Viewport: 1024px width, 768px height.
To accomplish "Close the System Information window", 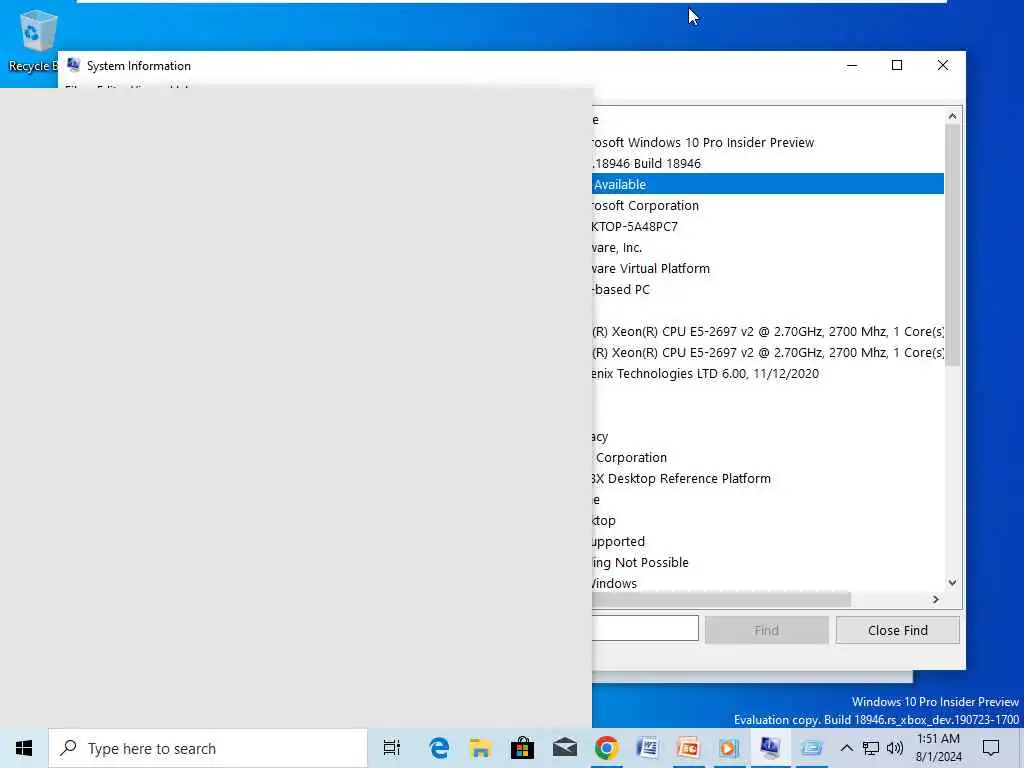I will (942, 65).
